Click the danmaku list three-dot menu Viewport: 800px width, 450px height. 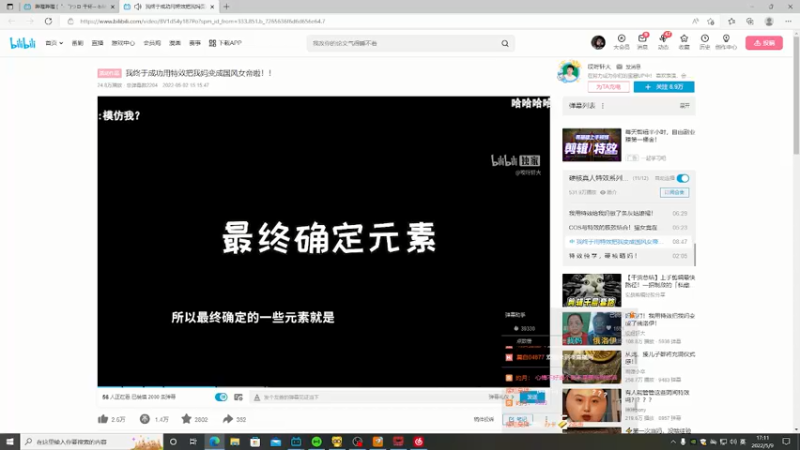coord(603,106)
